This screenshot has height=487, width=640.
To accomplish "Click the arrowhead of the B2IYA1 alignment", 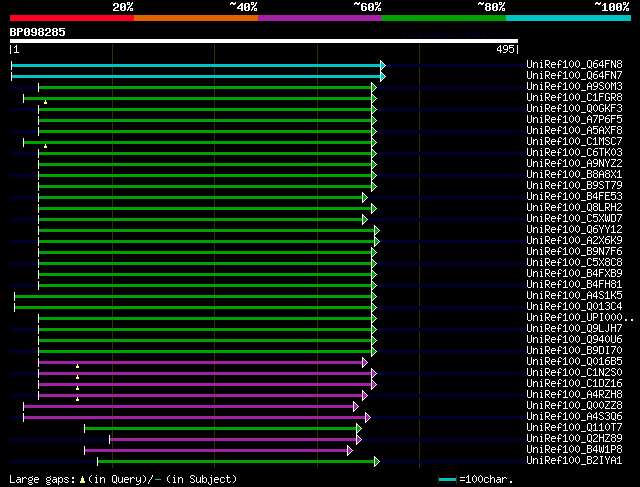I will pos(376,461).
